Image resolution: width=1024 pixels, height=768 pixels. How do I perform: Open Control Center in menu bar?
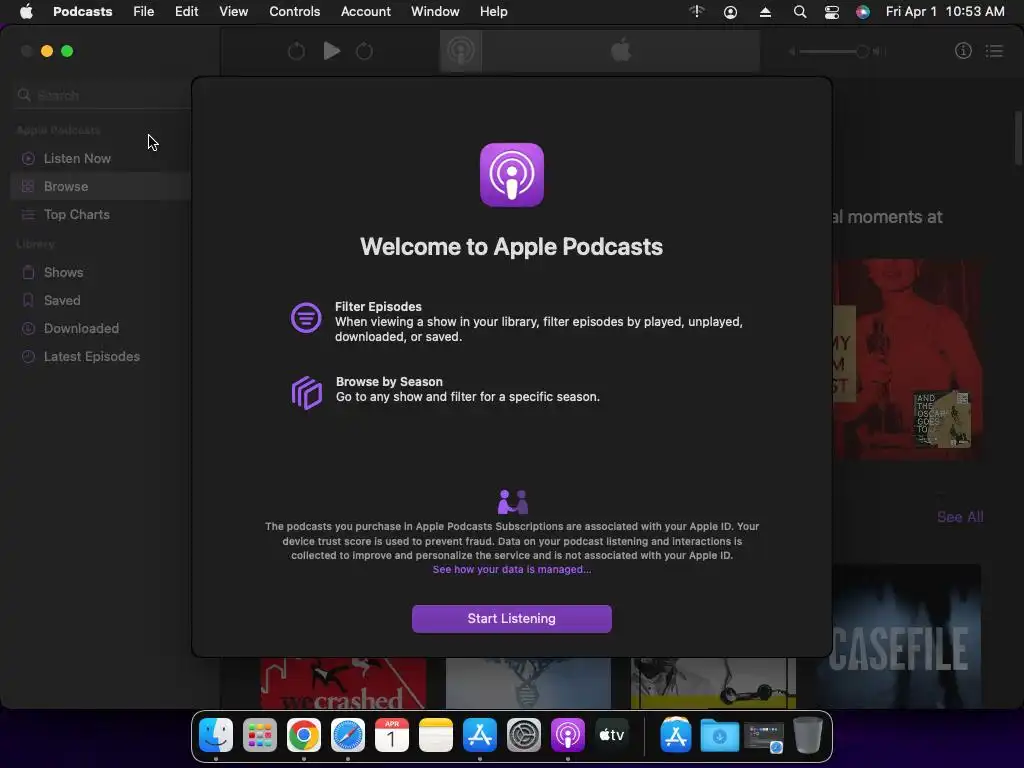click(831, 12)
